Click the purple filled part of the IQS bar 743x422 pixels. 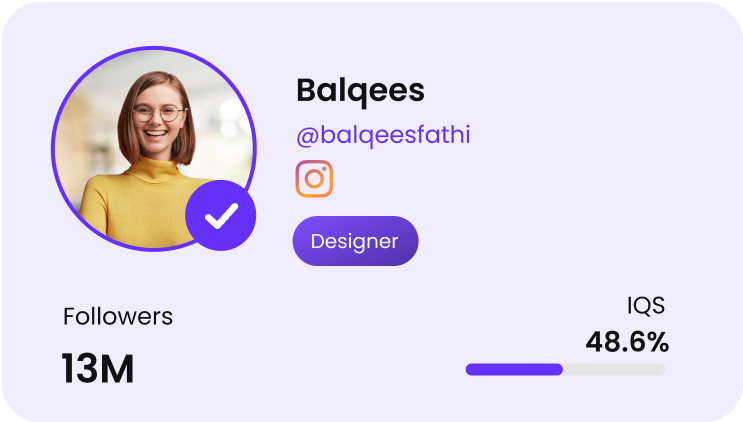[514, 369]
